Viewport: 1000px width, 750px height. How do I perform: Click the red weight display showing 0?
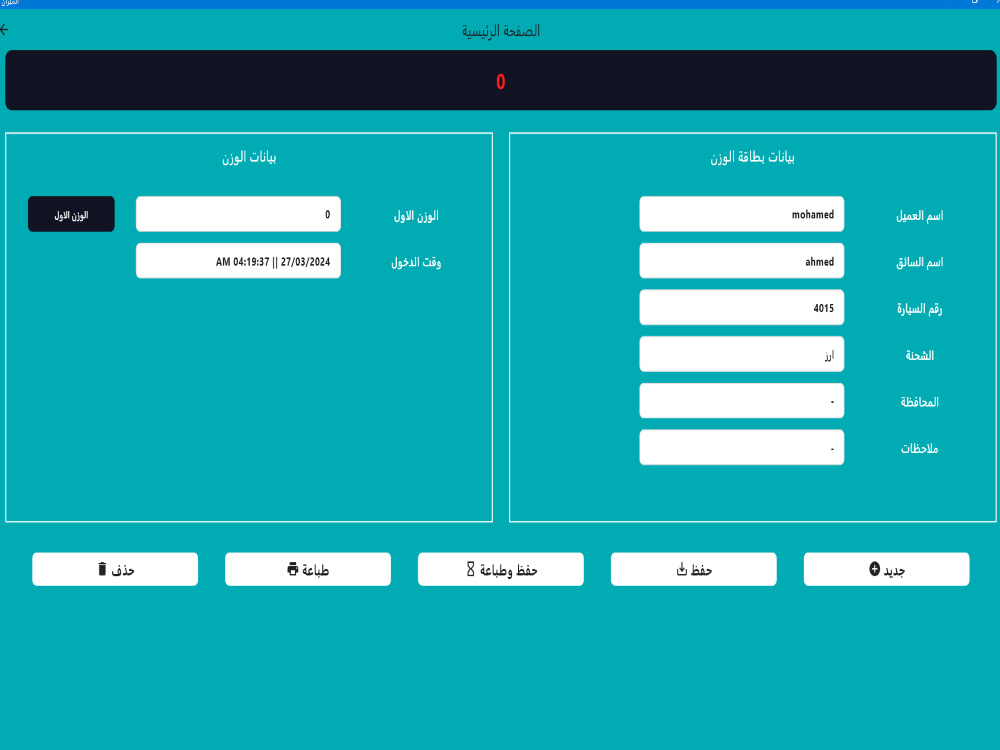tap(500, 79)
